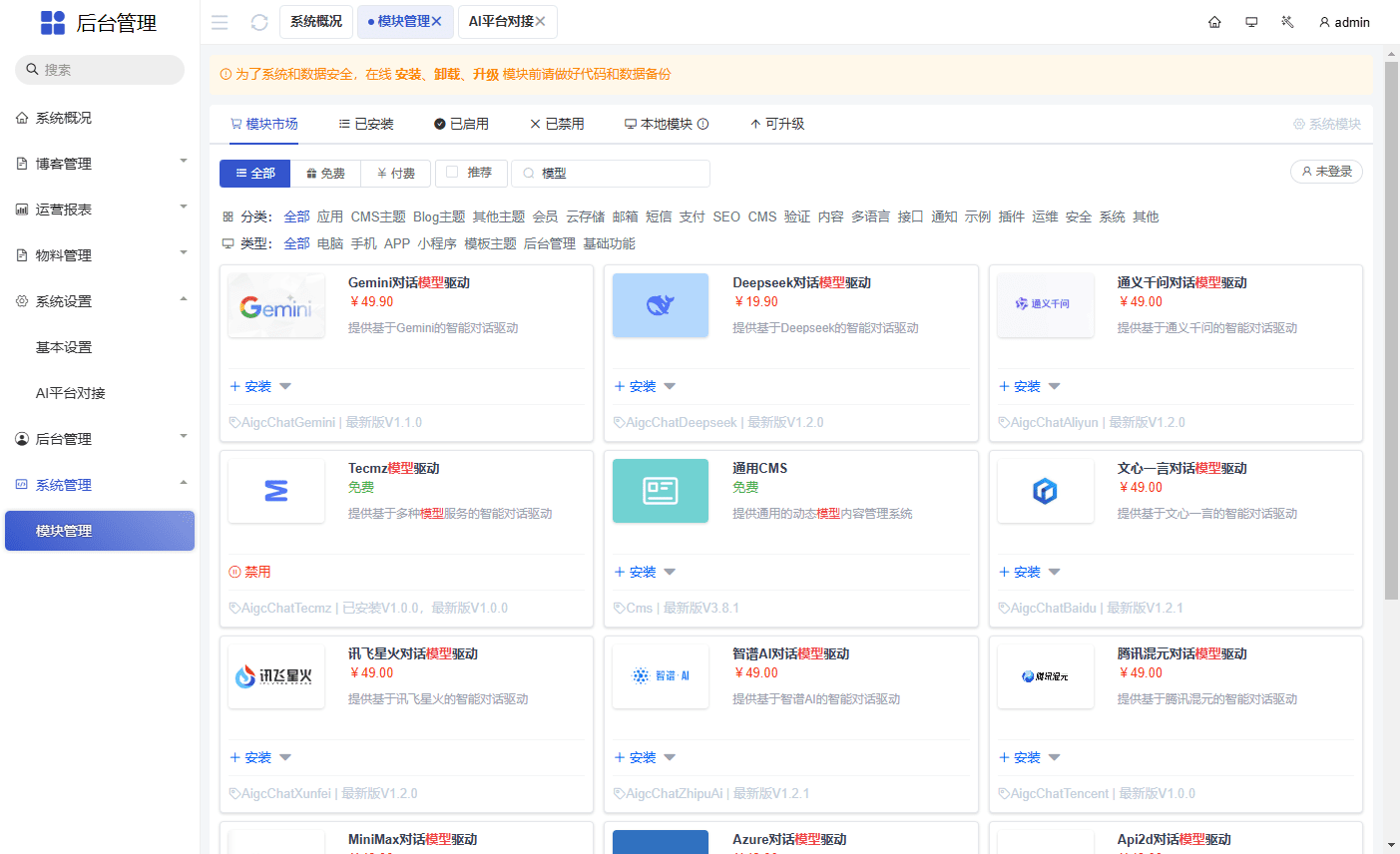Click the monitor icon in top bar
The image size is (1400, 854).
coord(1251,22)
